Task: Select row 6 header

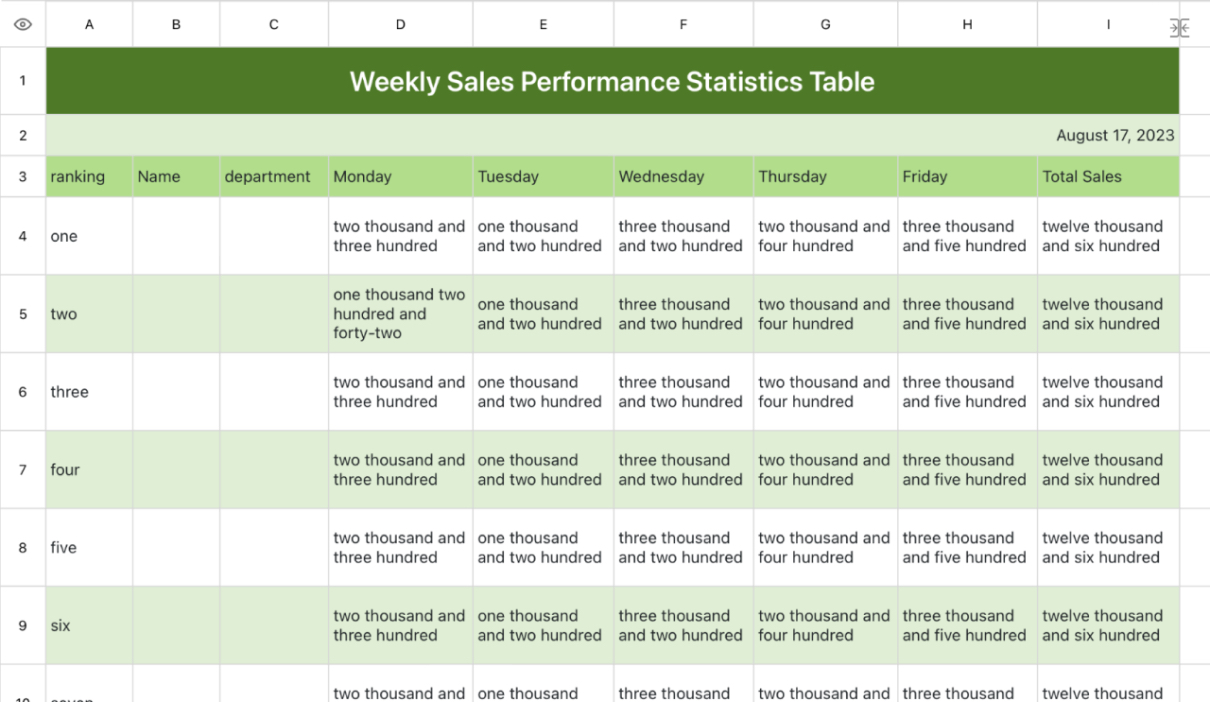Action: [22, 392]
